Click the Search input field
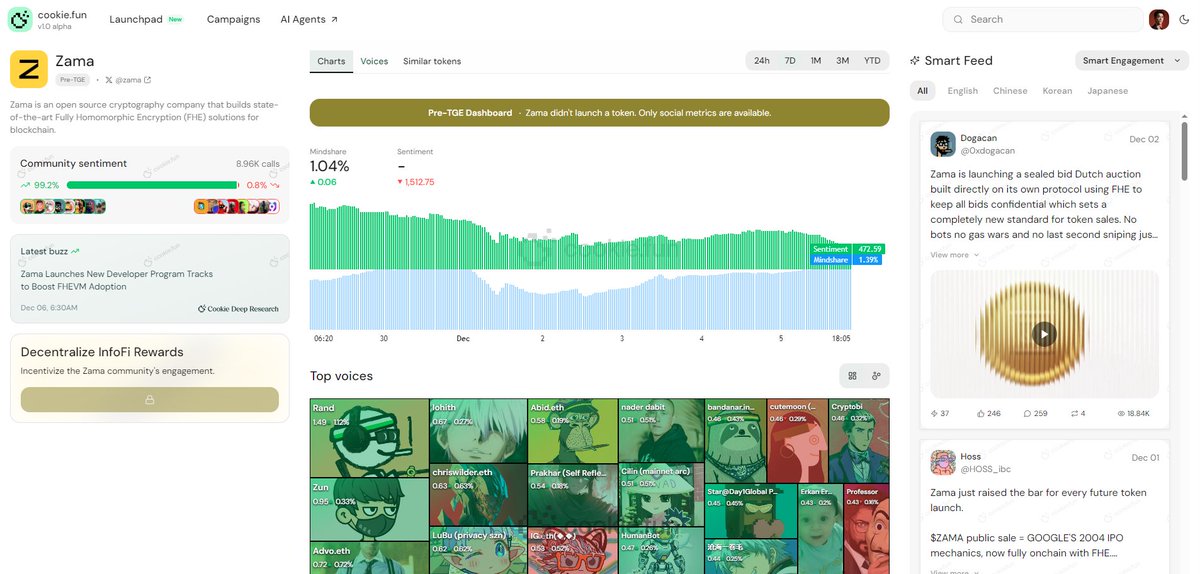This screenshot has height=574, width=1200. click(x=1043, y=19)
